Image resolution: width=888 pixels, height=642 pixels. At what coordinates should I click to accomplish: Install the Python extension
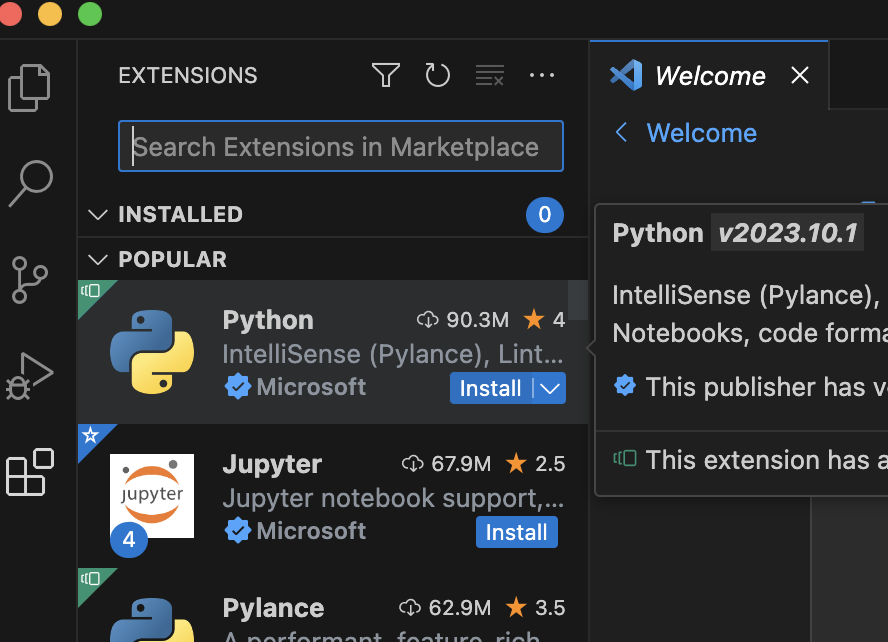[490, 388]
